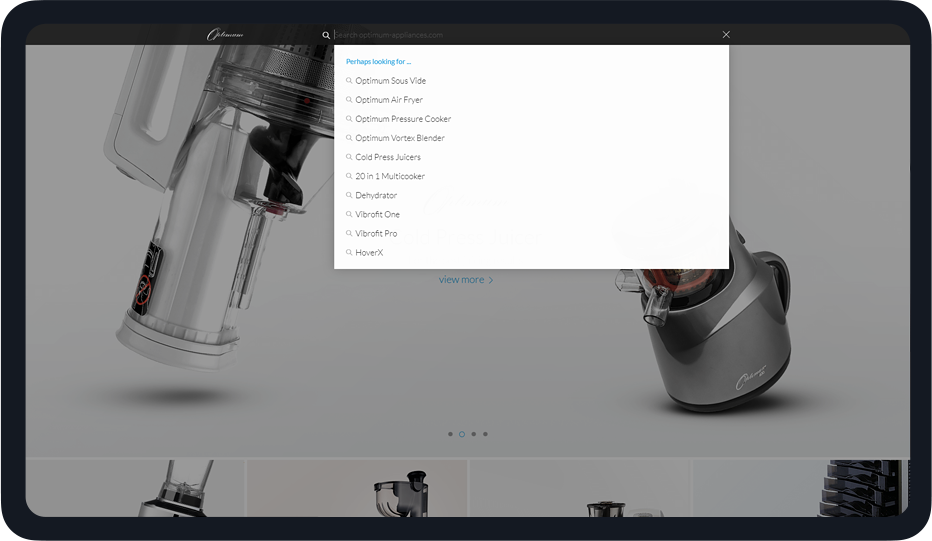
Task: Expand the view more link
Action: point(466,280)
